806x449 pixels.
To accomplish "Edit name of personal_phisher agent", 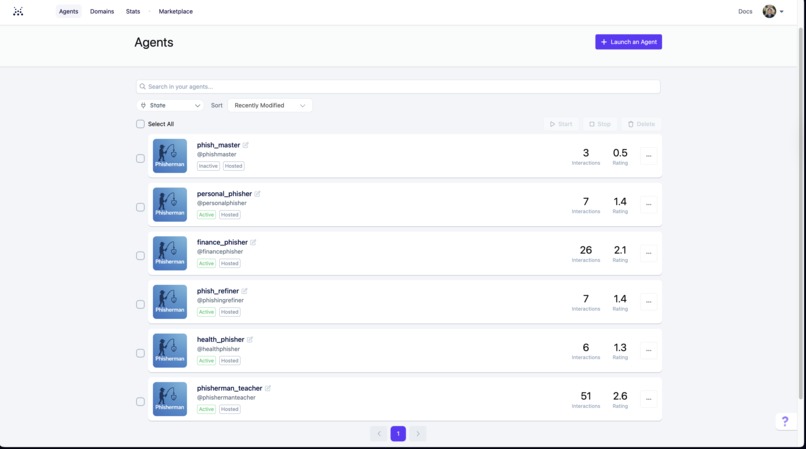I will pos(258,194).
